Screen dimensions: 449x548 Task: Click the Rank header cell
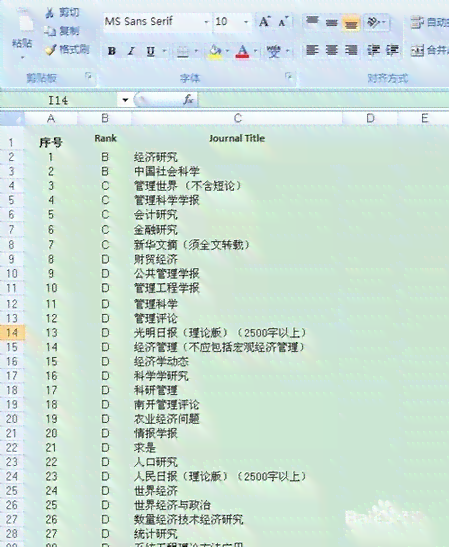pyautogui.click(x=105, y=139)
